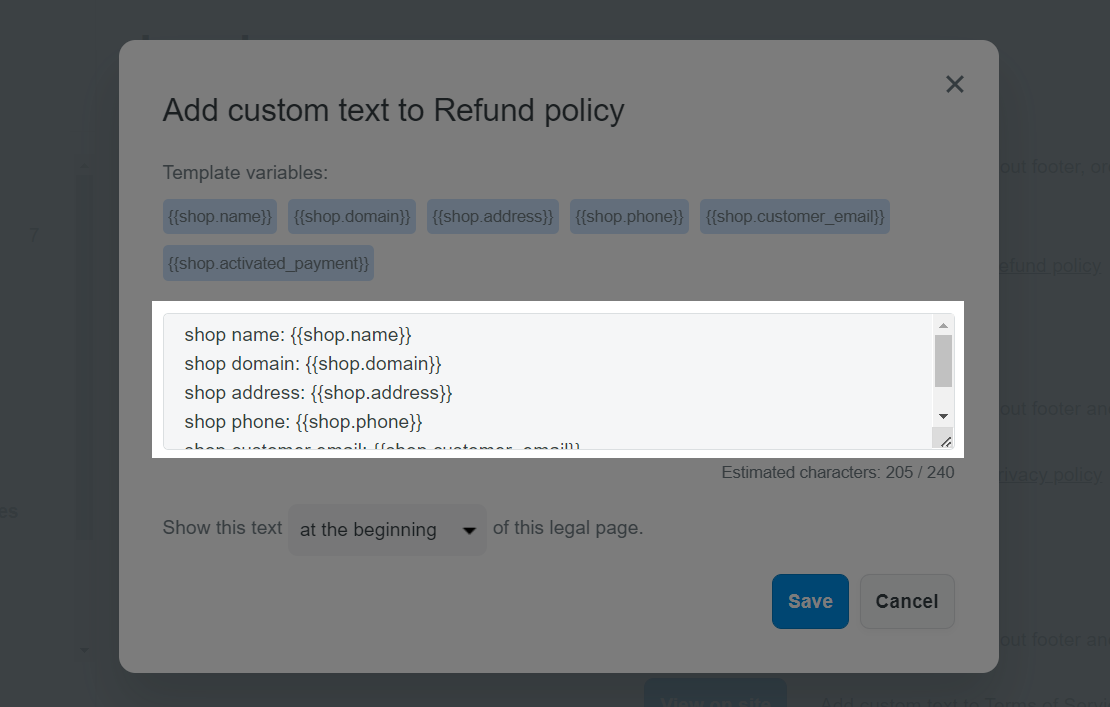Insert the {{shop.domain}} template variable
The width and height of the screenshot is (1110, 707).
point(352,217)
